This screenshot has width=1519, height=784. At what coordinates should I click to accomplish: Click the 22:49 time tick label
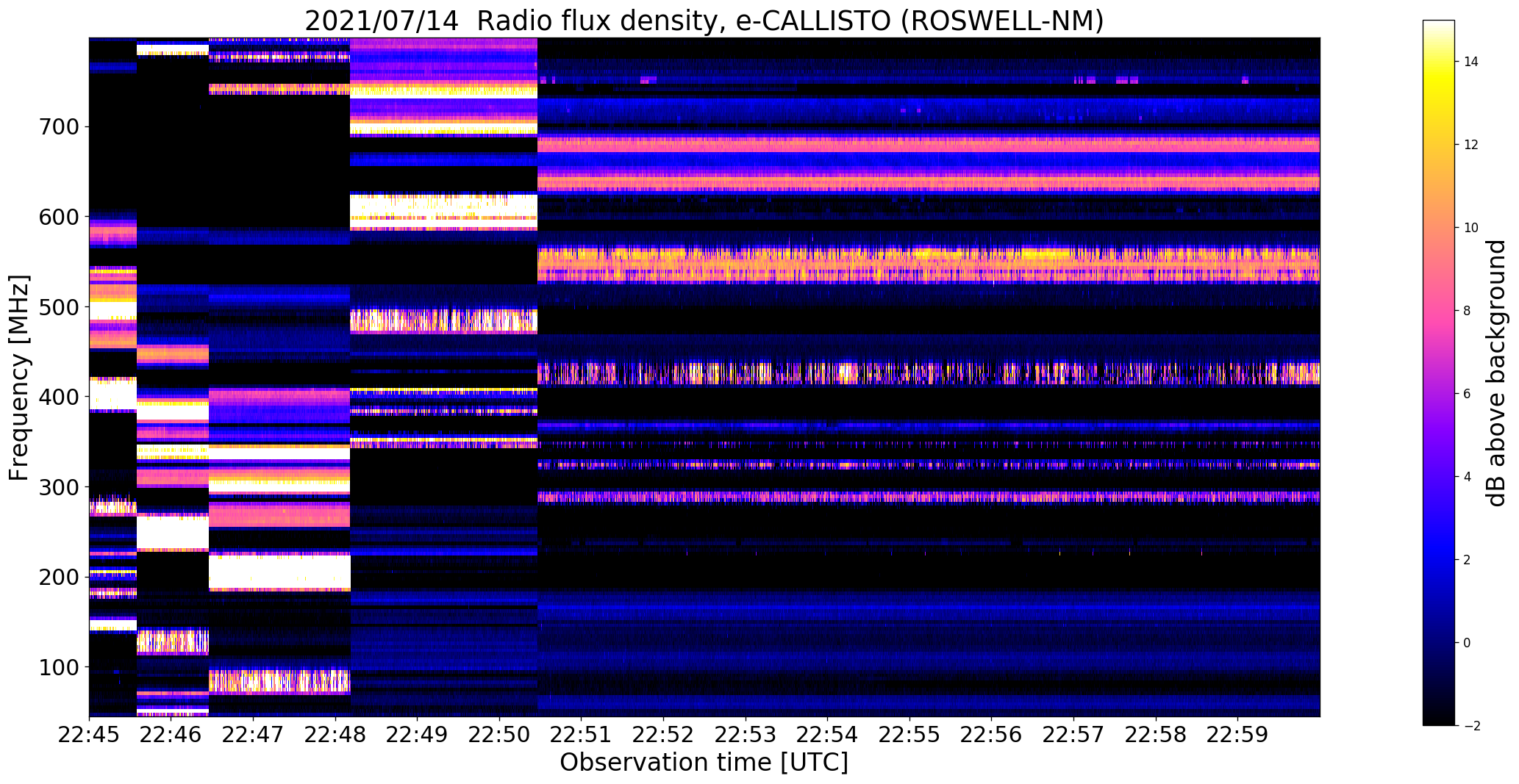click(x=418, y=735)
